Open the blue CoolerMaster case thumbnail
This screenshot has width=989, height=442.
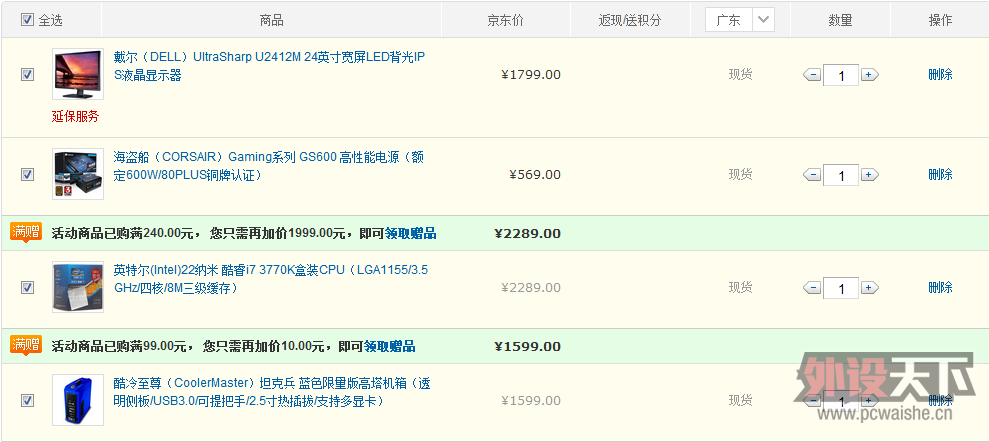(x=78, y=400)
